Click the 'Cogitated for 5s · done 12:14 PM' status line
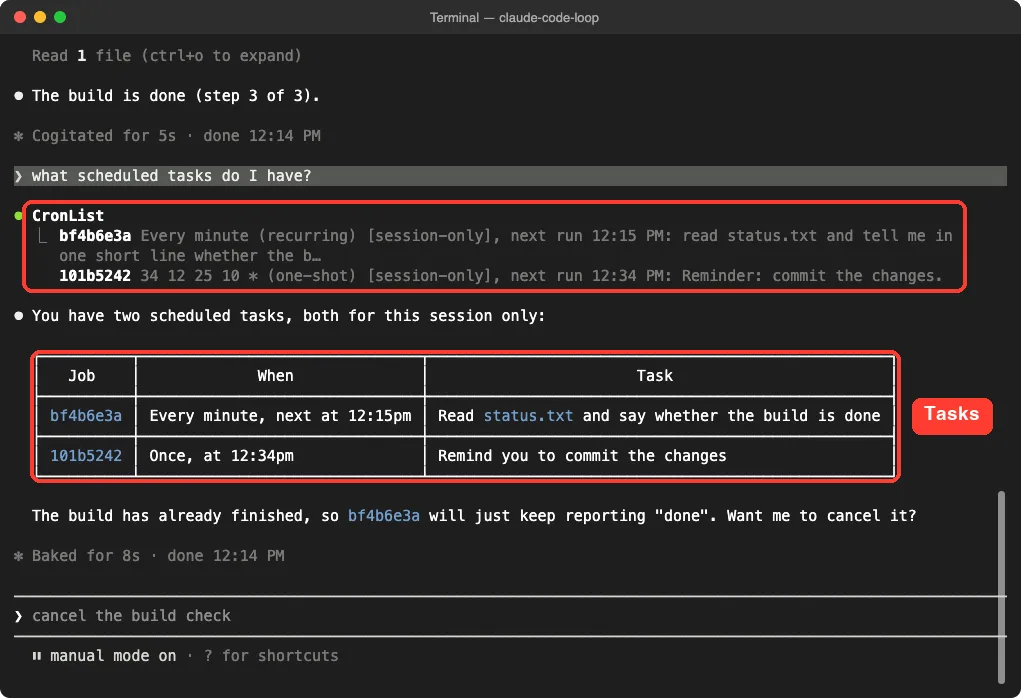Viewport: 1021px width, 698px height. coord(176,136)
